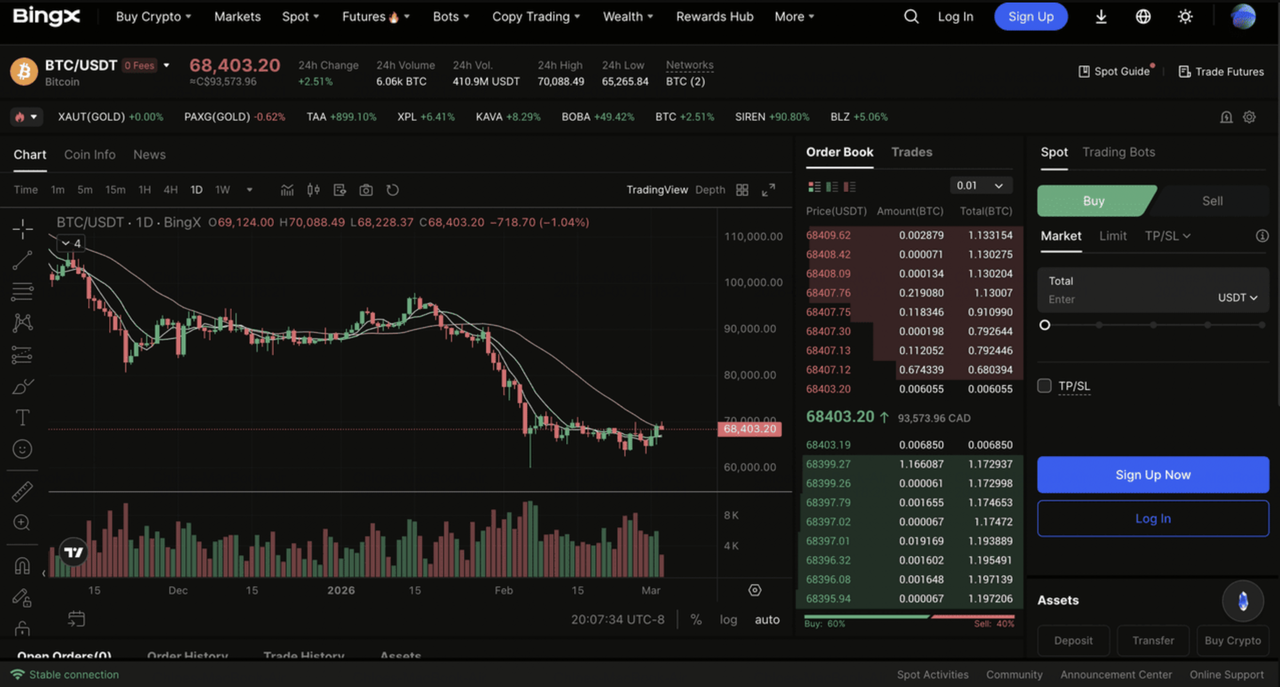Image resolution: width=1280 pixels, height=687 pixels.
Task: Open the trend line drawing tool
Action: pyautogui.click(x=22, y=260)
